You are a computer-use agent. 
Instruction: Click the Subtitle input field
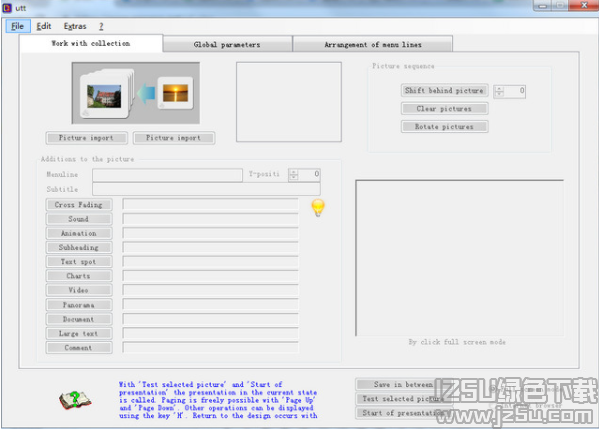pyautogui.click(x=206, y=189)
